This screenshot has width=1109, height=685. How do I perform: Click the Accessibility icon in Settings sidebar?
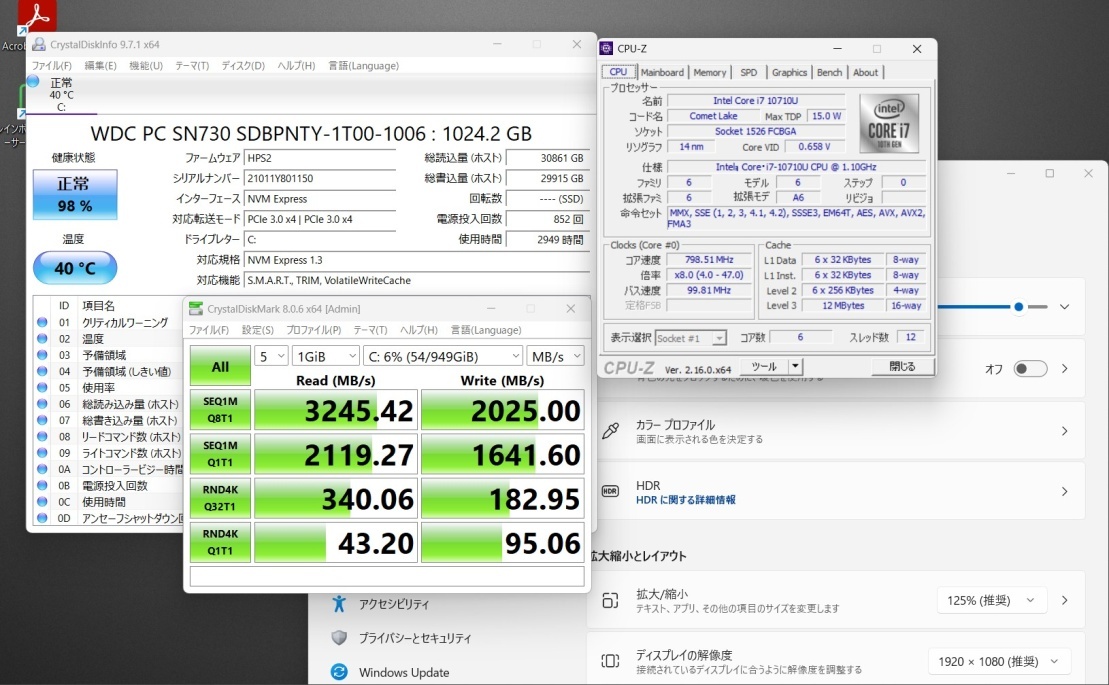[339, 603]
